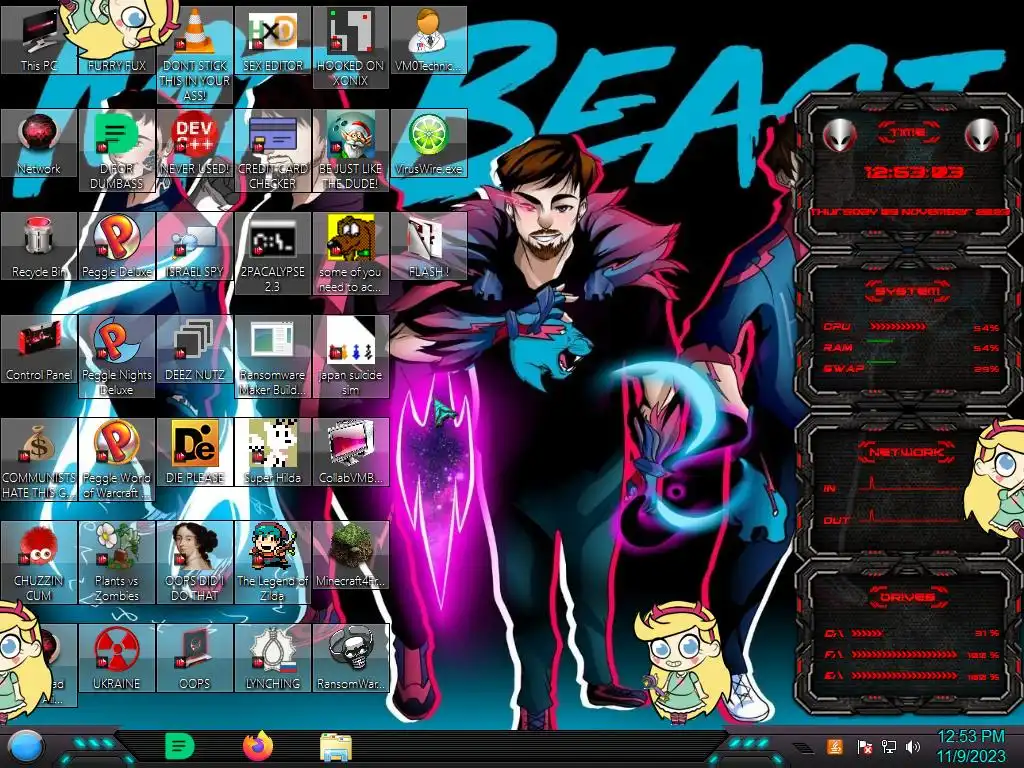Launch The Legend of Zilda shortcut

click(x=273, y=563)
